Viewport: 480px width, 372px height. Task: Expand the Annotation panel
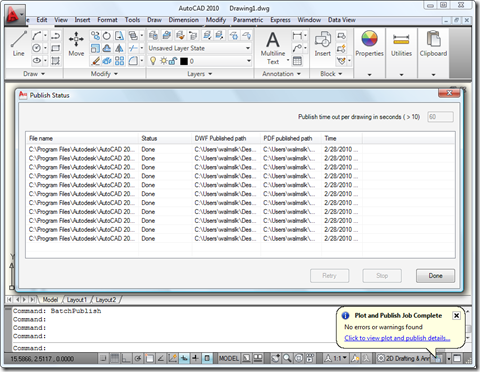tap(281, 74)
